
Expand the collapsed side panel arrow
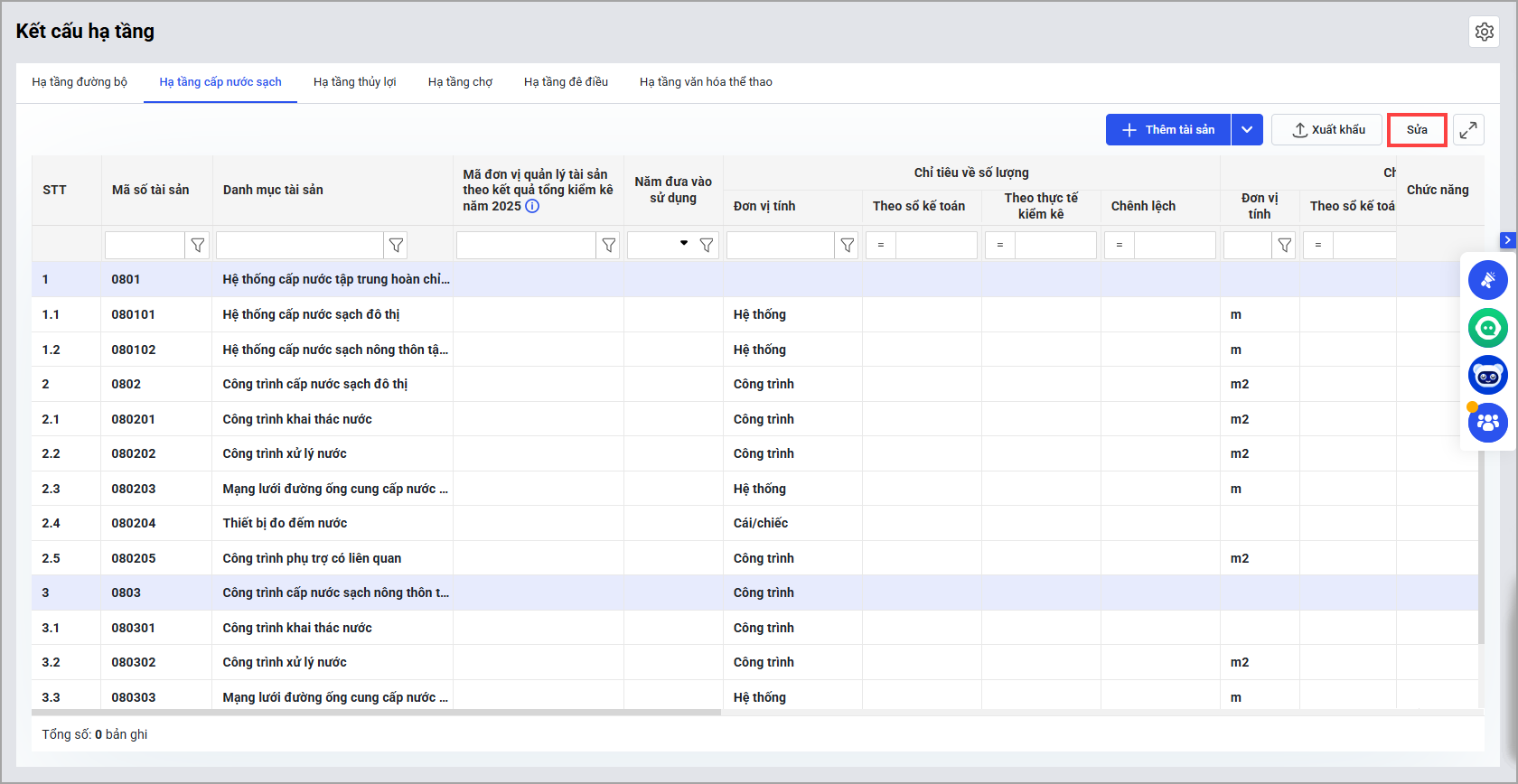pyautogui.click(x=1507, y=240)
